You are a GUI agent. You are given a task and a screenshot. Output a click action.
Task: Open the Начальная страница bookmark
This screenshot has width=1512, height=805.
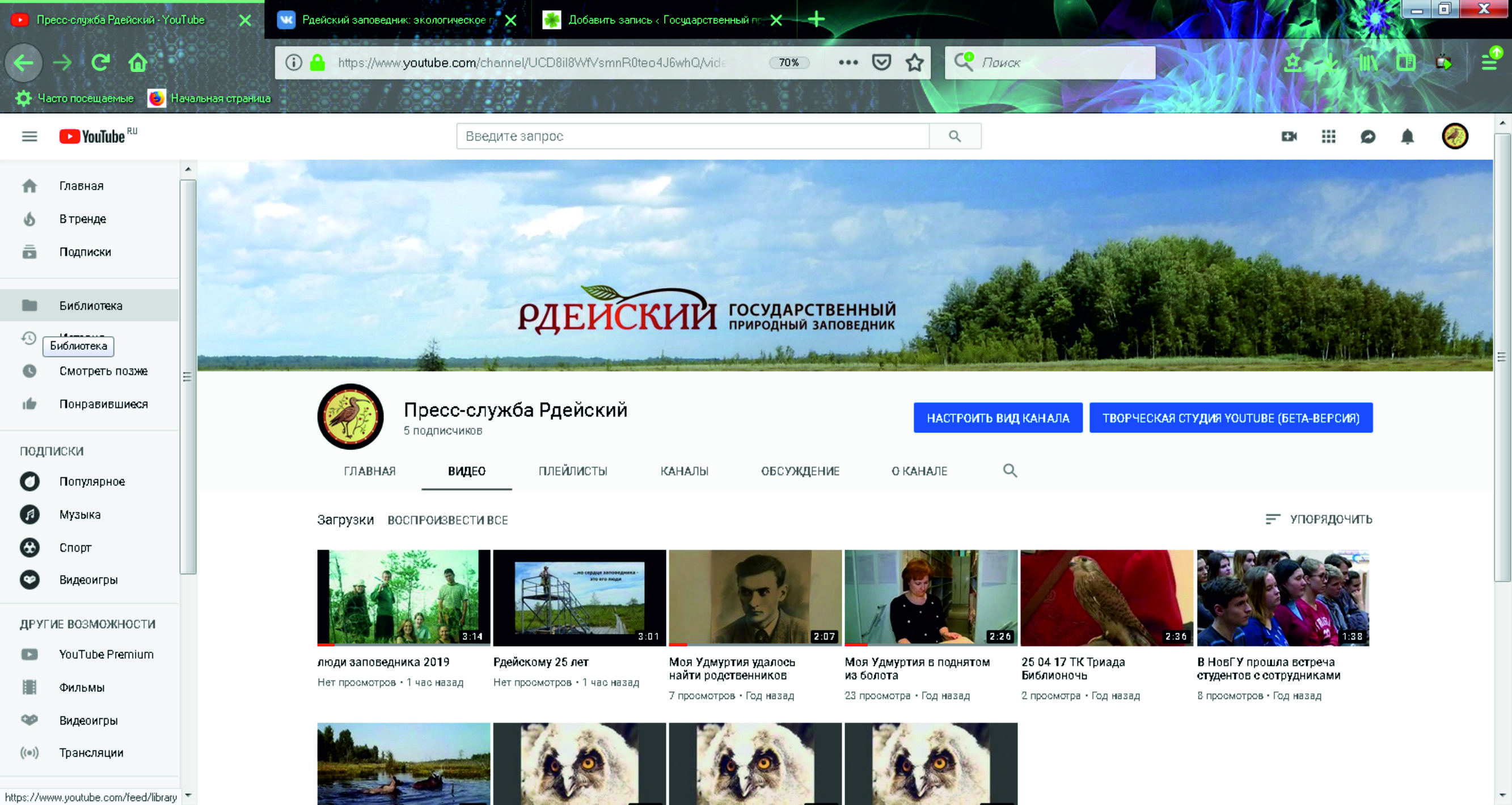click(209, 98)
